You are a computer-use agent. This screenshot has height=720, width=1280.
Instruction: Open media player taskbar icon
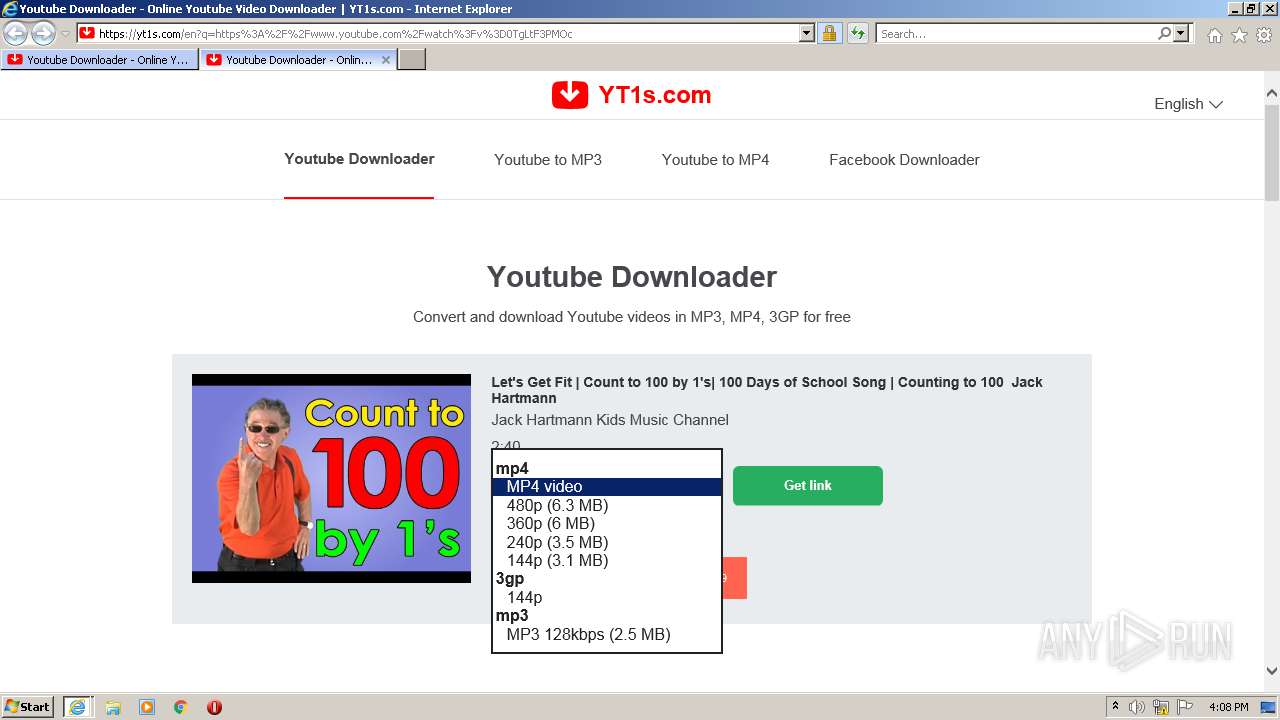(147, 707)
